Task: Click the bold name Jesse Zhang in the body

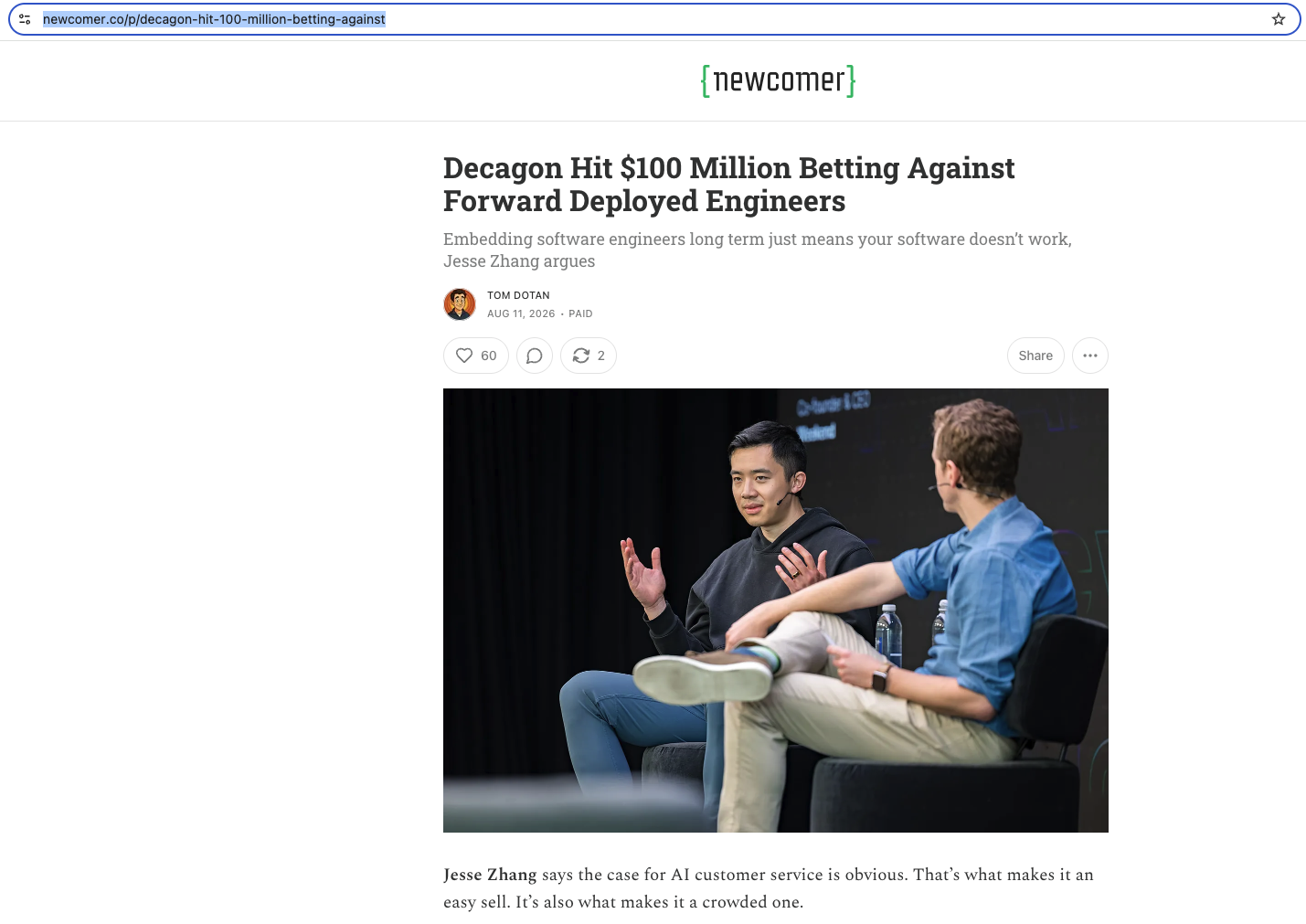Action: click(x=490, y=875)
